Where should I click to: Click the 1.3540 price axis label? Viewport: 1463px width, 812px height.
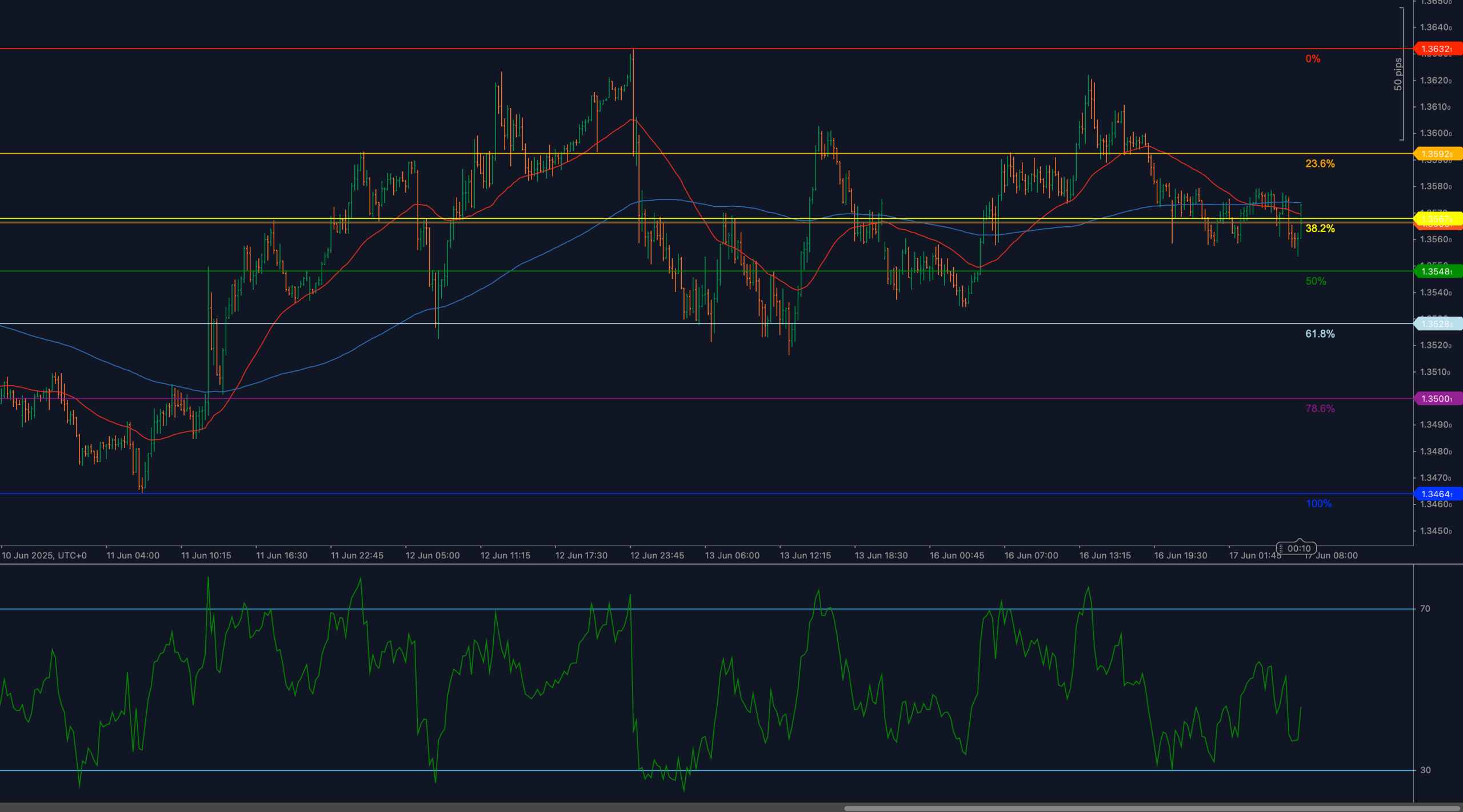tap(1436, 293)
